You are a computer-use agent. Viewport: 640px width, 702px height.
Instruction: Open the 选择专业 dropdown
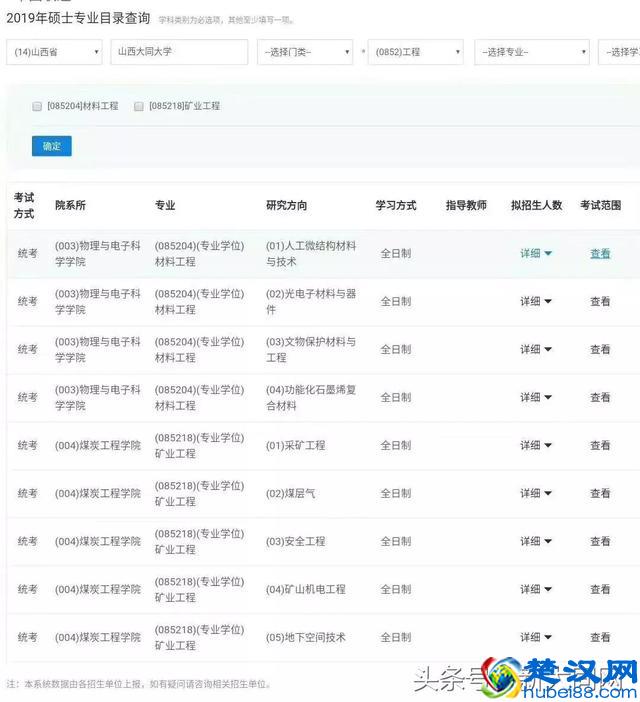pos(532,52)
